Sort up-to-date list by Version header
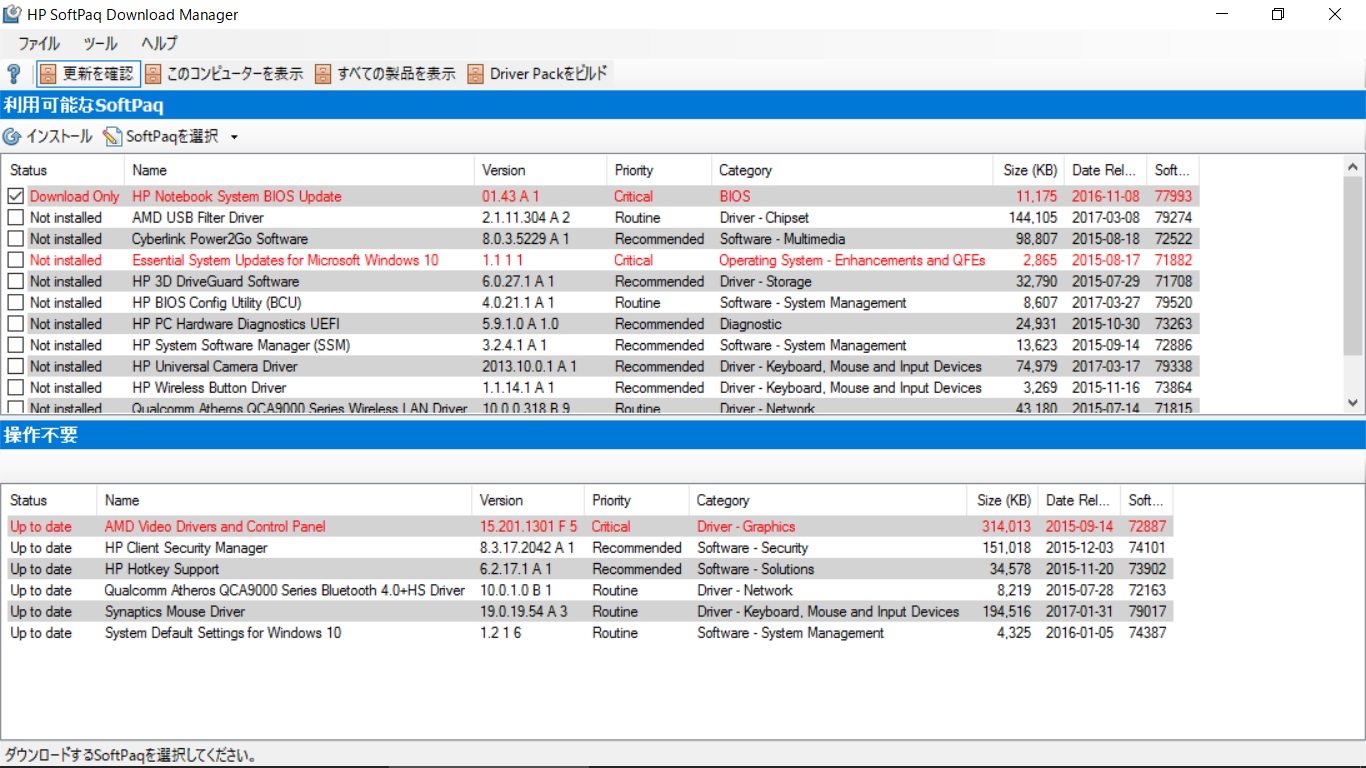 [x=528, y=500]
